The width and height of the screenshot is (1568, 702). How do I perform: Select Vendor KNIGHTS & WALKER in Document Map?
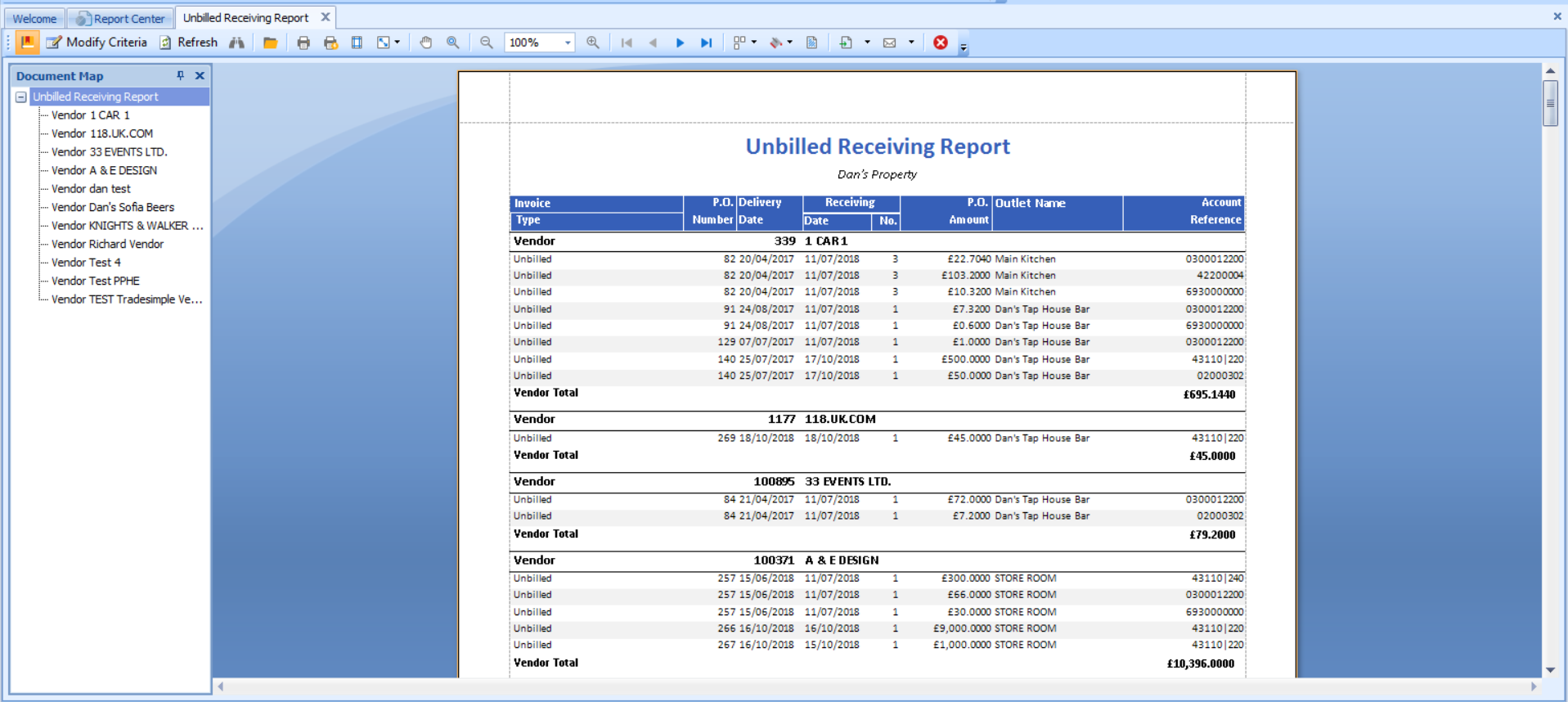click(x=127, y=226)
